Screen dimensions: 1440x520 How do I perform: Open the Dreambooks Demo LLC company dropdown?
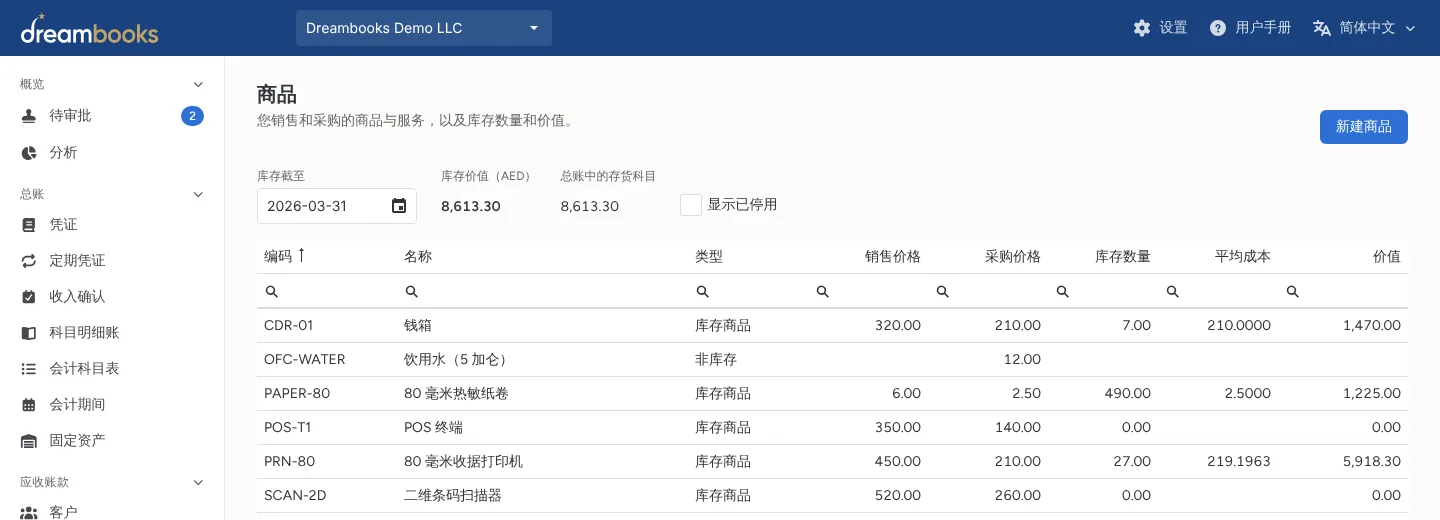424,28
